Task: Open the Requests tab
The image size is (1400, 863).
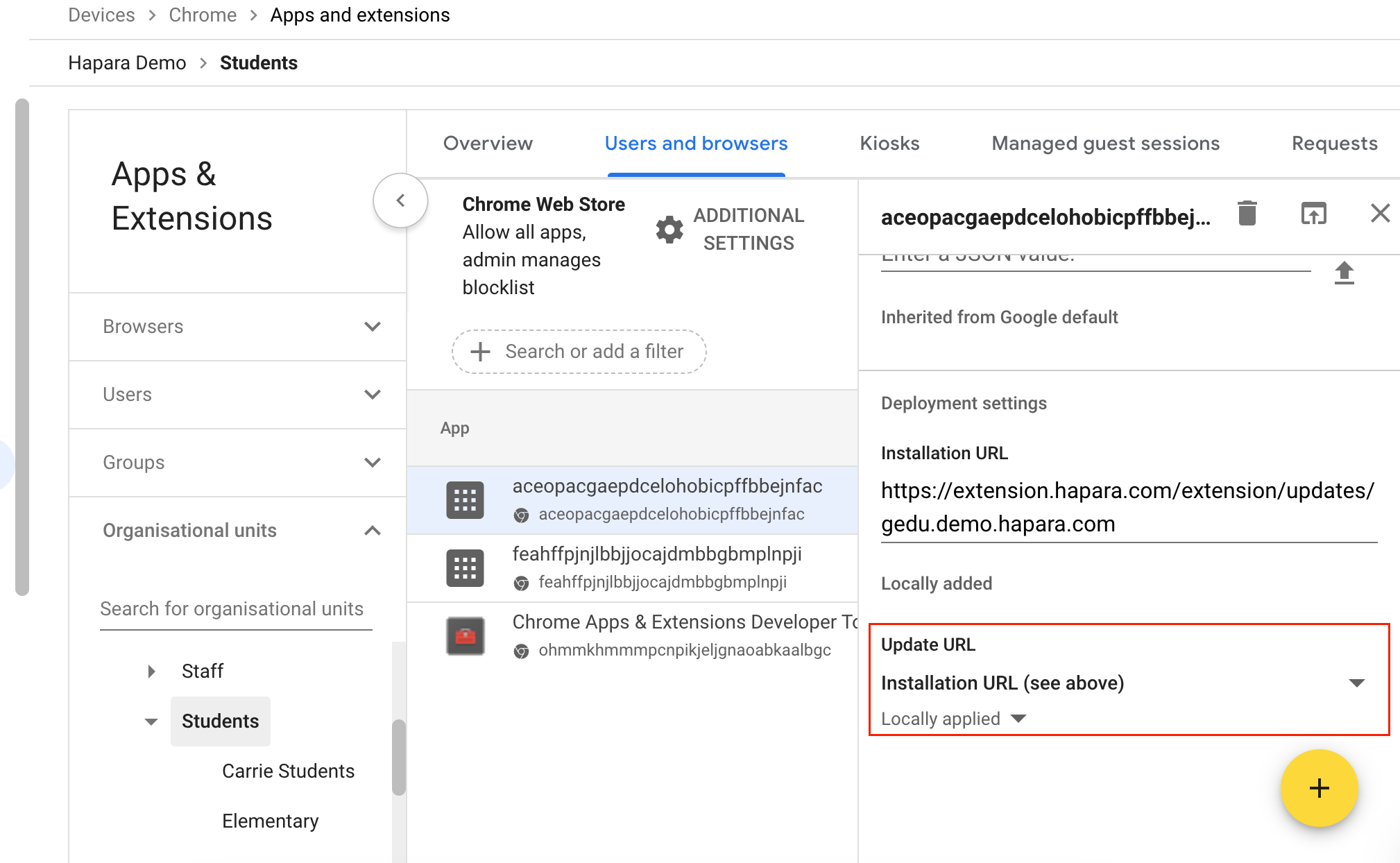Action: (x=1334, y=144)
